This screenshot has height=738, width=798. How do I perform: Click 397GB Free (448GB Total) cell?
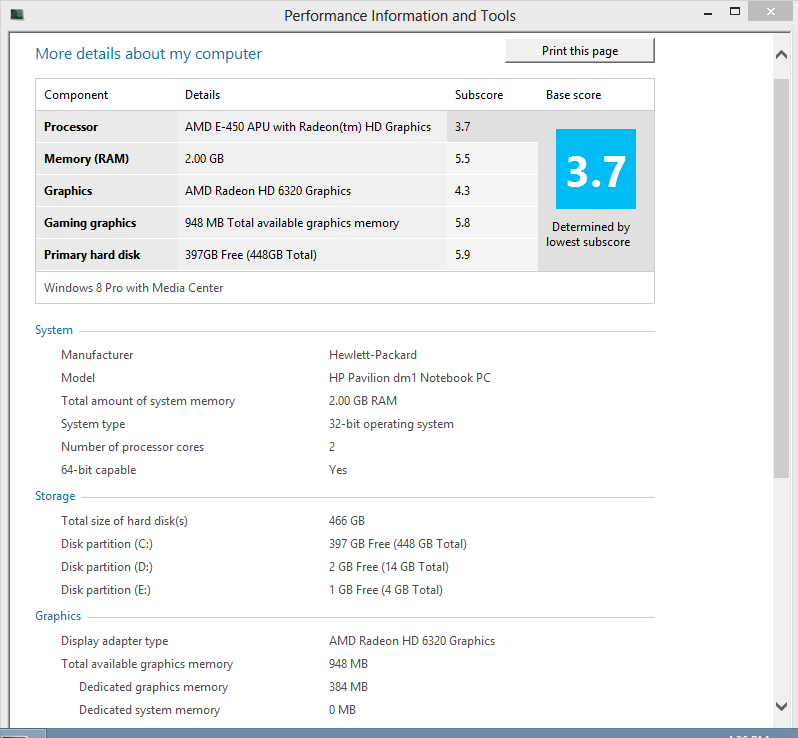click(x=251, y=255)
